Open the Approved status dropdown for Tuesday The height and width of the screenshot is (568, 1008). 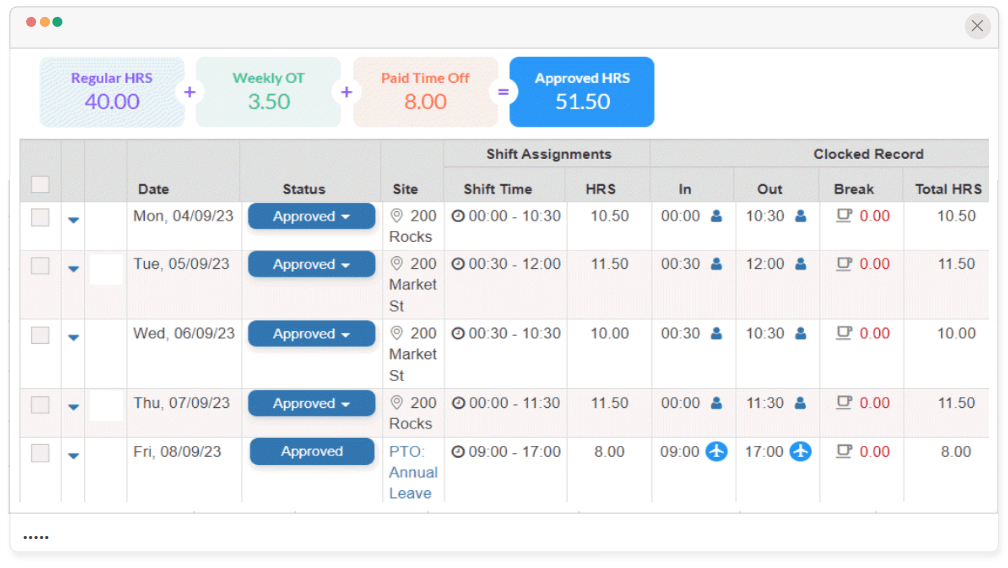[311, 265]
